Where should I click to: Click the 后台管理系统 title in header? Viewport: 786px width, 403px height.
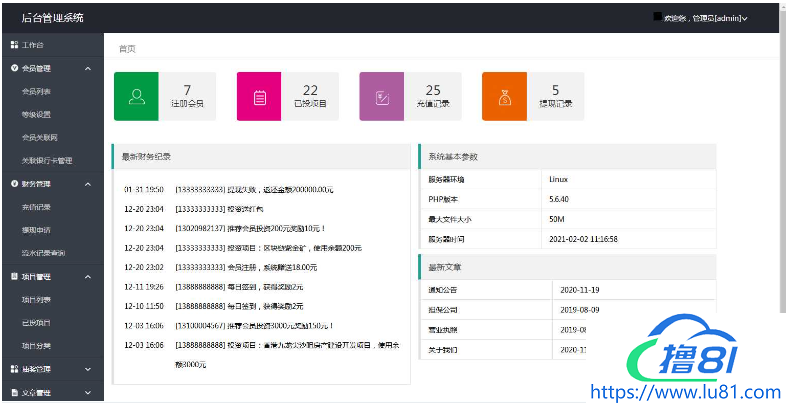(x=53, y=17)
